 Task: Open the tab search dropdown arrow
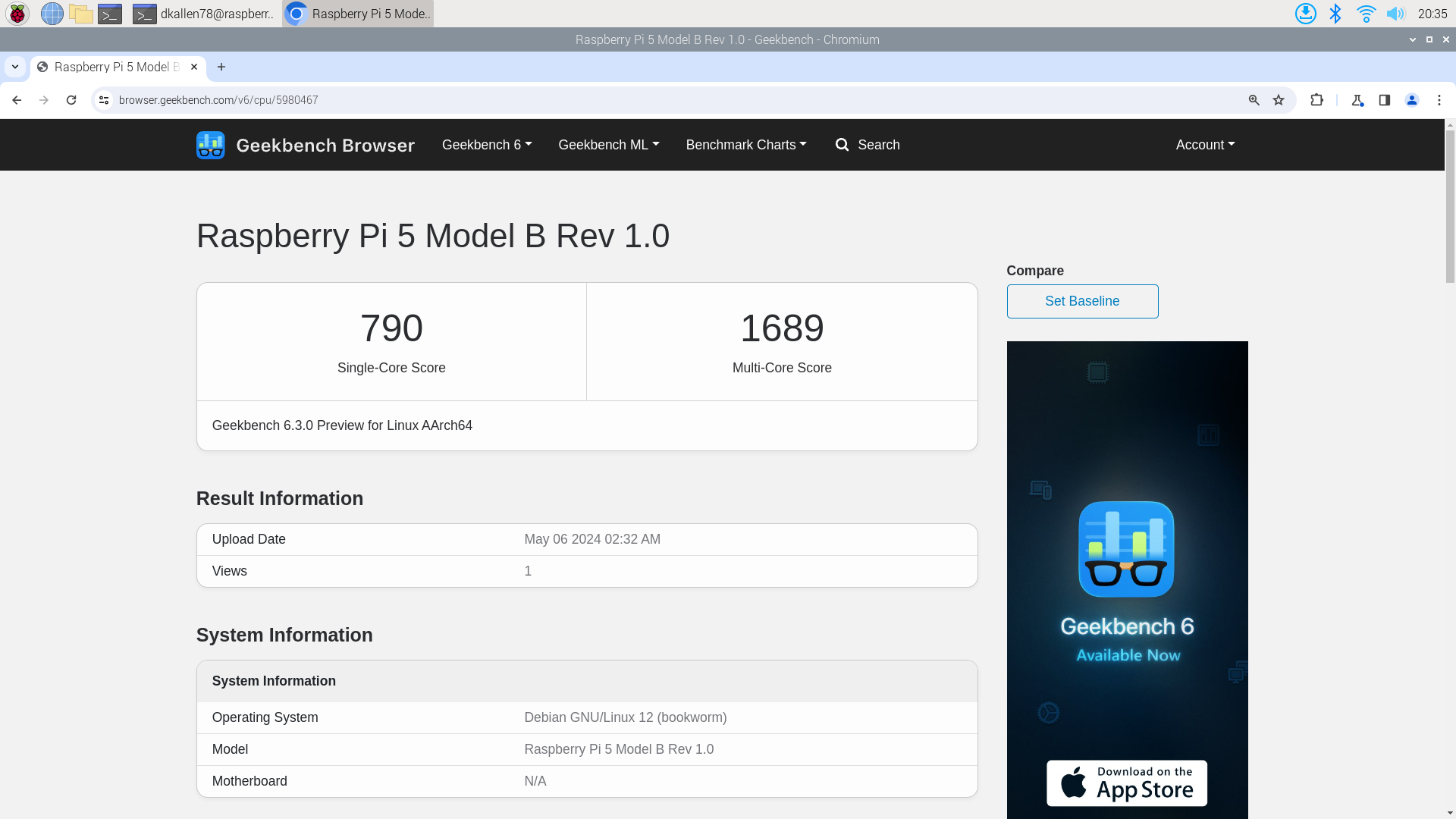(15, 67)
